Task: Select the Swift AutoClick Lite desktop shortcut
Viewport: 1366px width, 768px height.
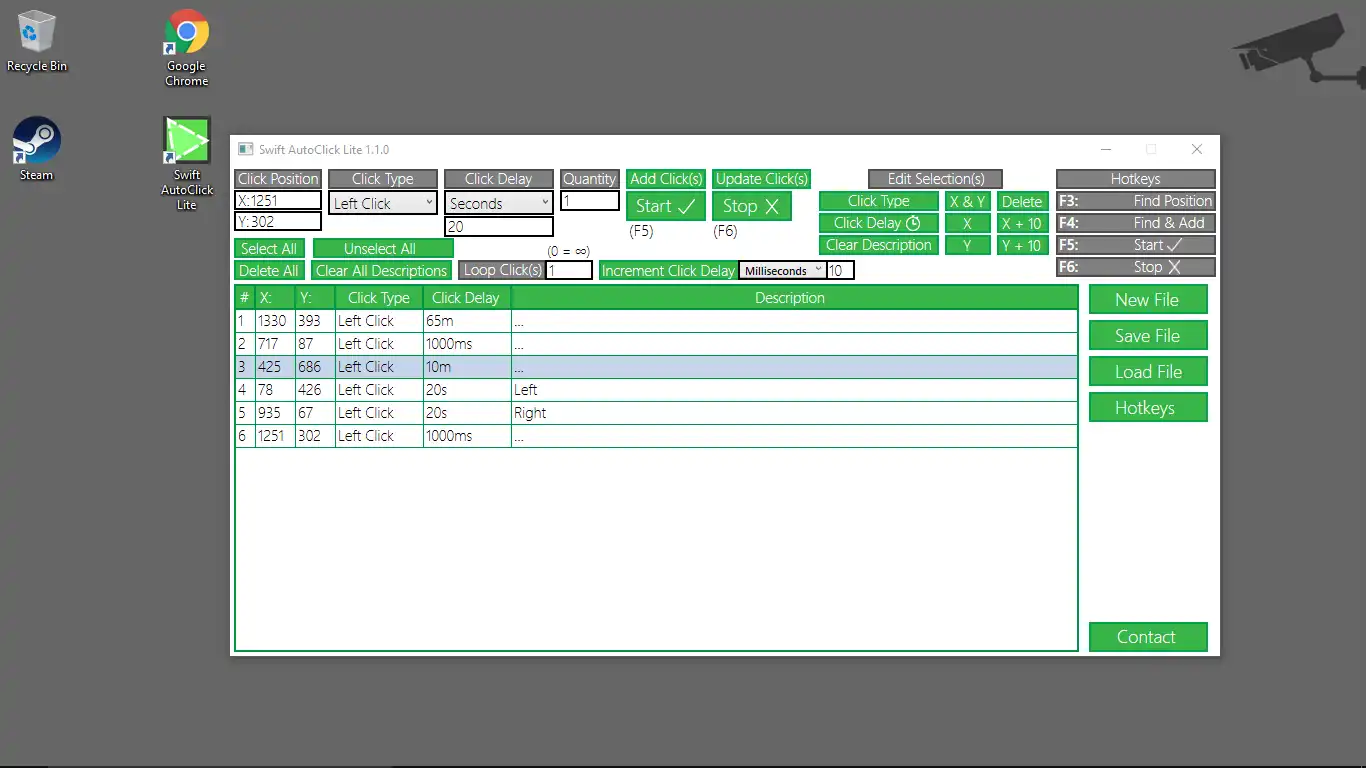Action: click(187, 164)
